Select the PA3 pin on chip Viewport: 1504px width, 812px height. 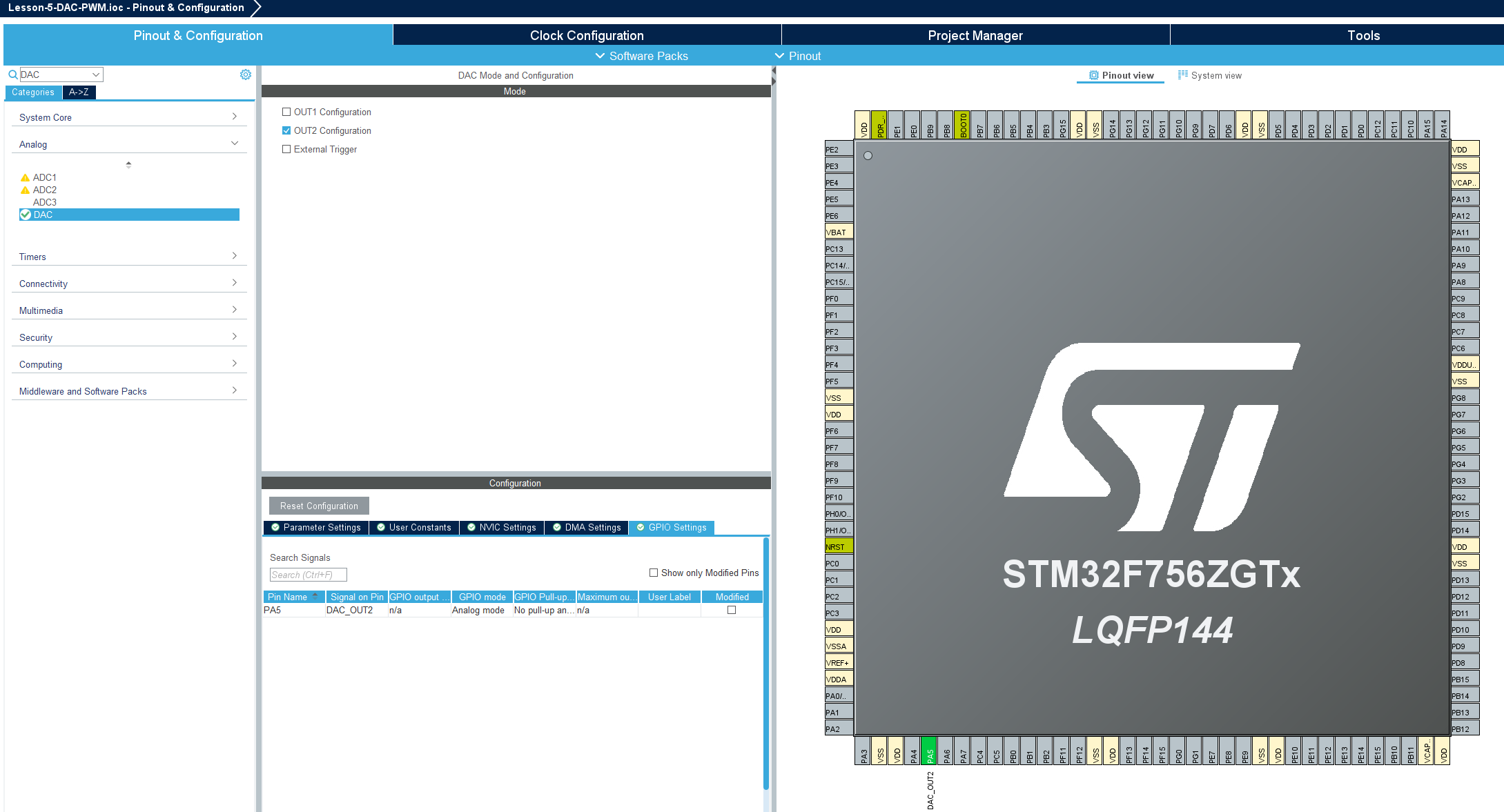[863, 751]
